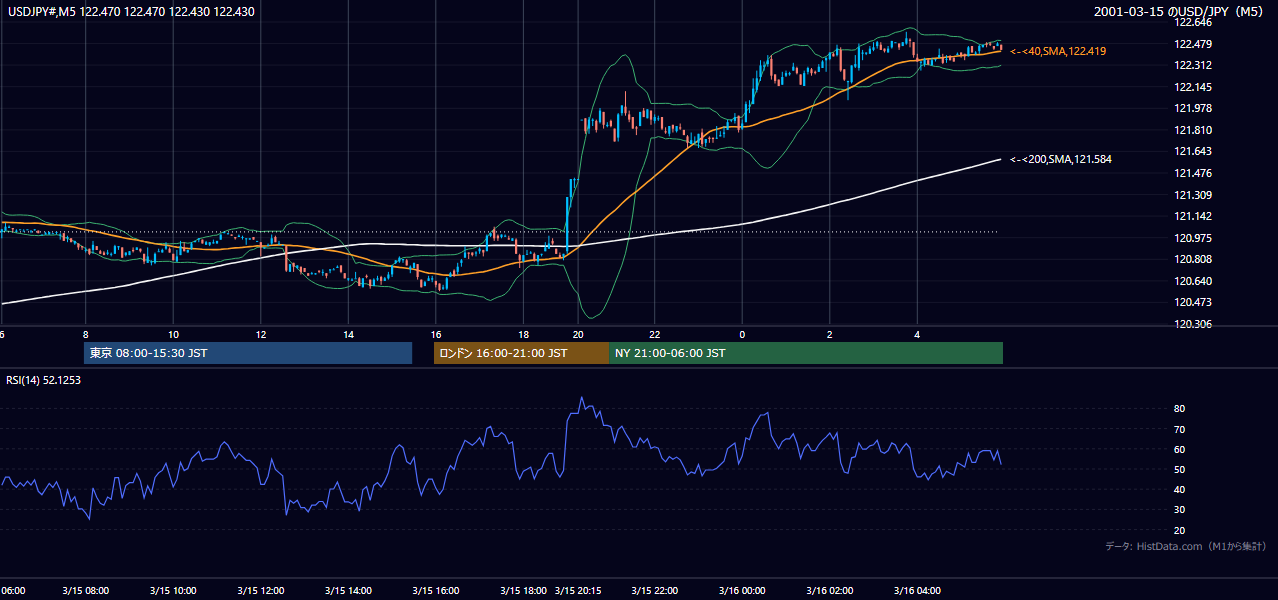Click the RSI(14) 52.1253 indicator label
Screen dimensions: 1278x600
pos(44,380)
